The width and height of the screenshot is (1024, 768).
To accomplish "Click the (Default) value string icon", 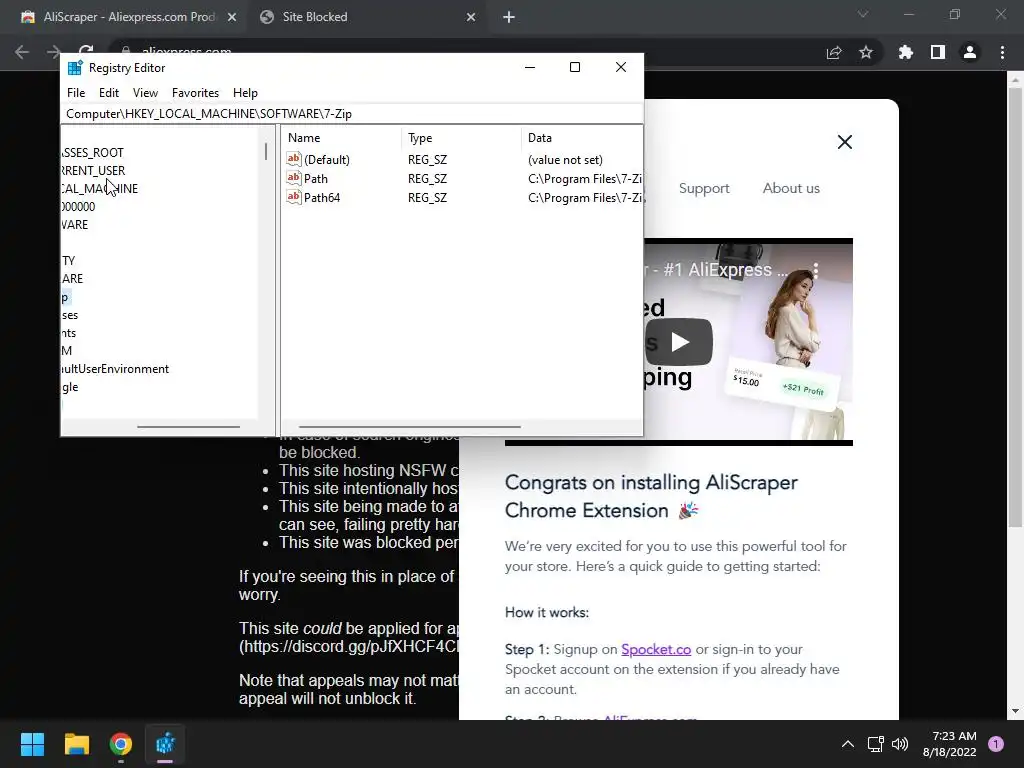I will click(294, 159).
